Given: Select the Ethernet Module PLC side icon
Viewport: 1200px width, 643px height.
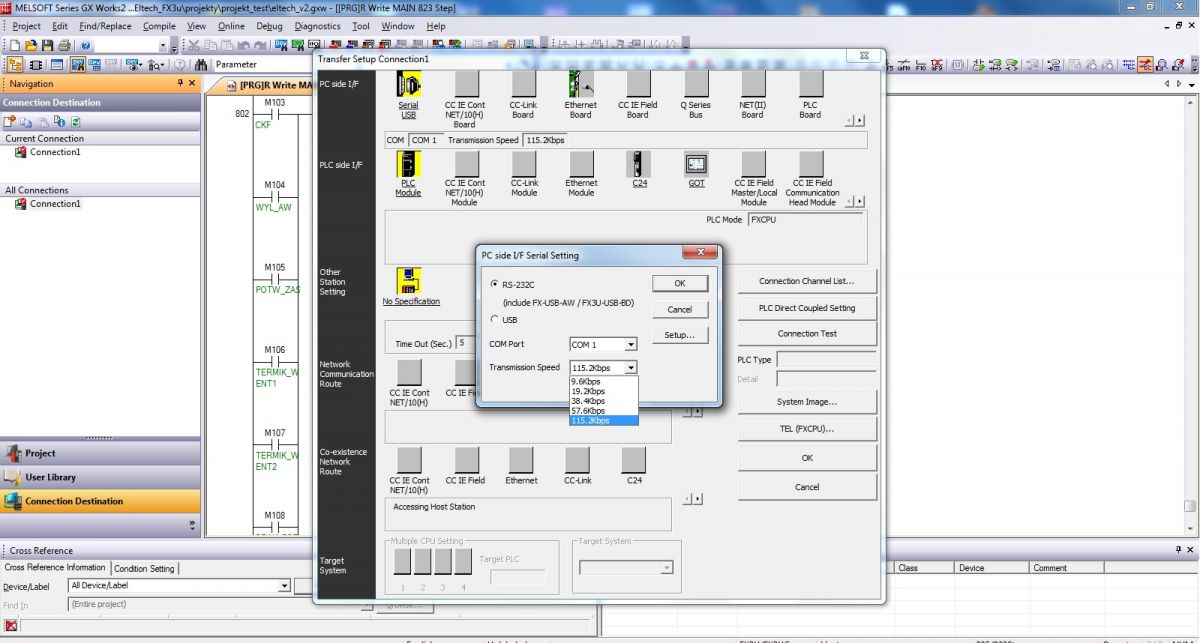Looking at the screenshot, I should [581, 164].
